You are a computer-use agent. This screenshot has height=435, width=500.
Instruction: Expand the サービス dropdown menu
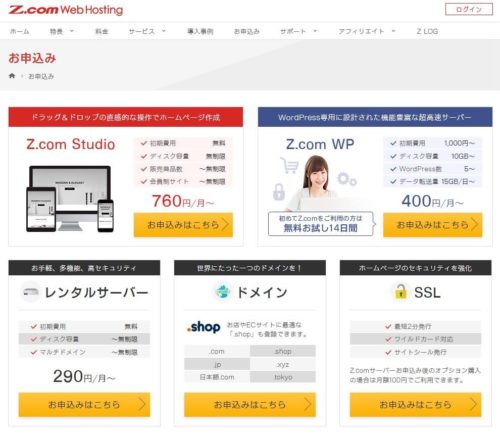(147, 31)
